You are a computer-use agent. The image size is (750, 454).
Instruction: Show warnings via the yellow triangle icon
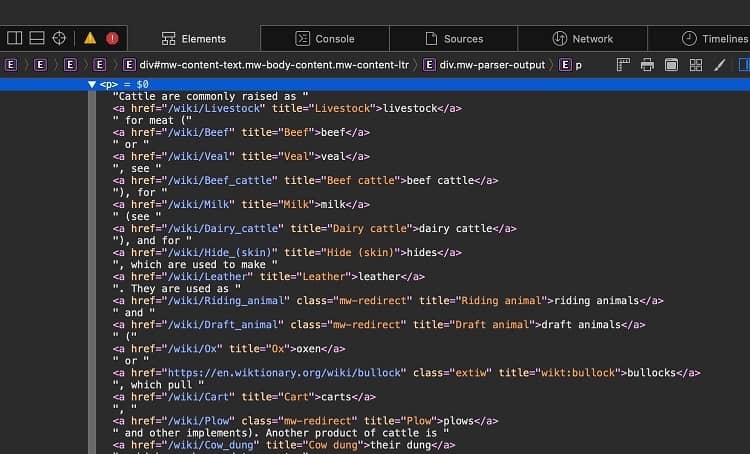pyautogui.click(x=90, y=38)
